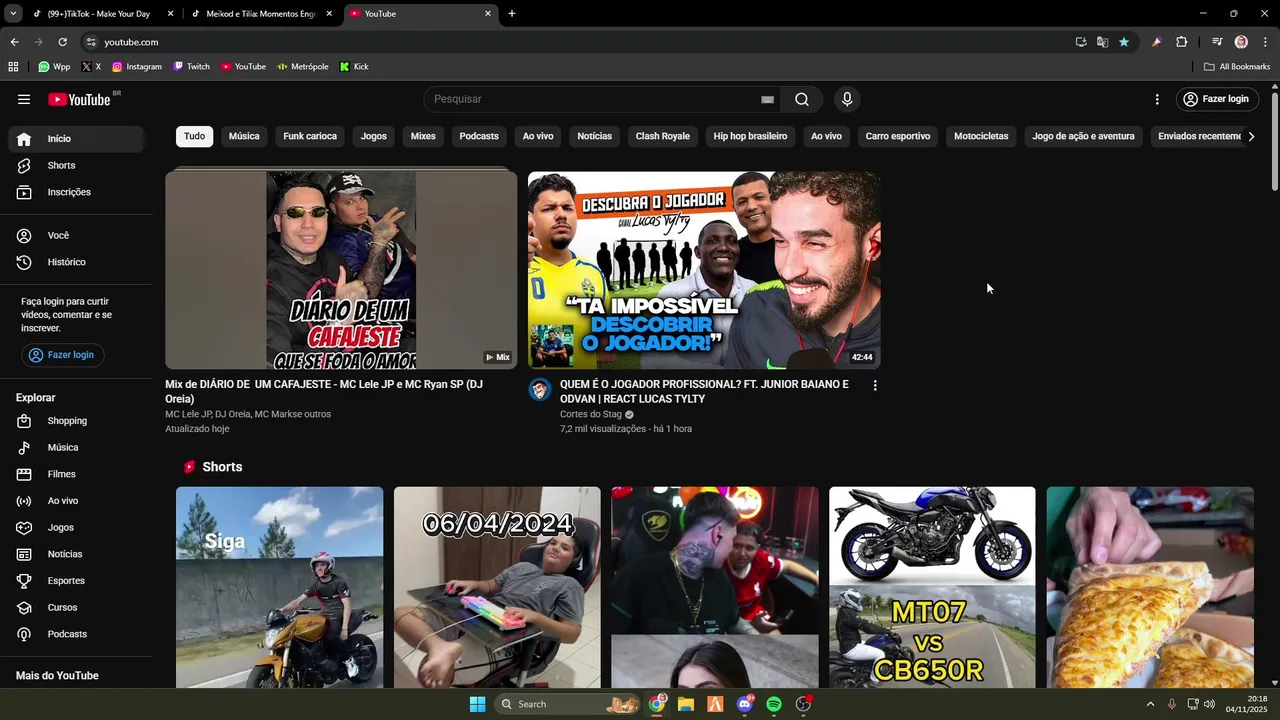The image size is (1280, 720).
Task: Open video title QUEM É O JOGADOR PROFISSIONAL
Action: 704,391
